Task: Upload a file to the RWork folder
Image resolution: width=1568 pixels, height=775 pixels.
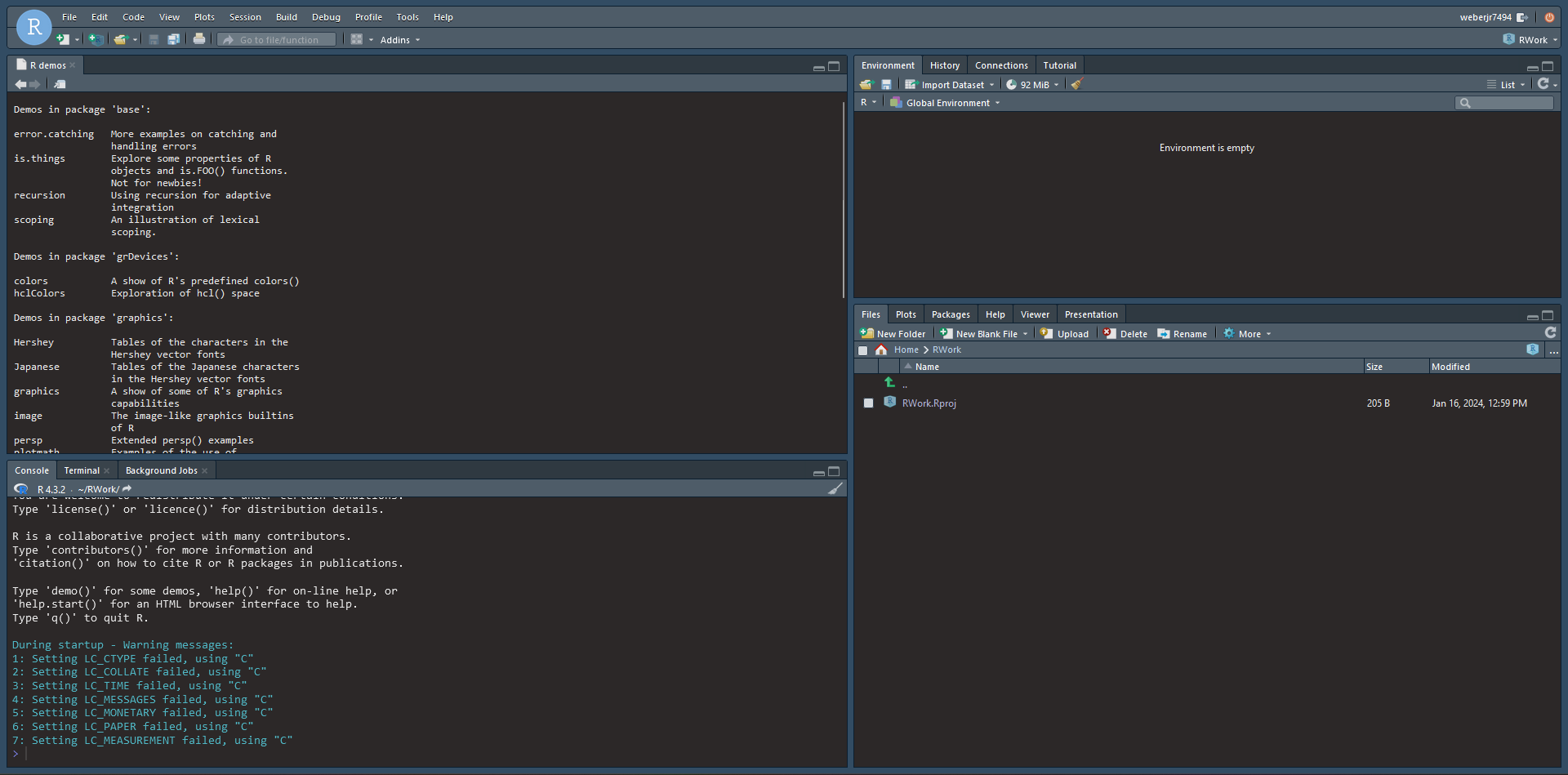Action: [1064, 333]
